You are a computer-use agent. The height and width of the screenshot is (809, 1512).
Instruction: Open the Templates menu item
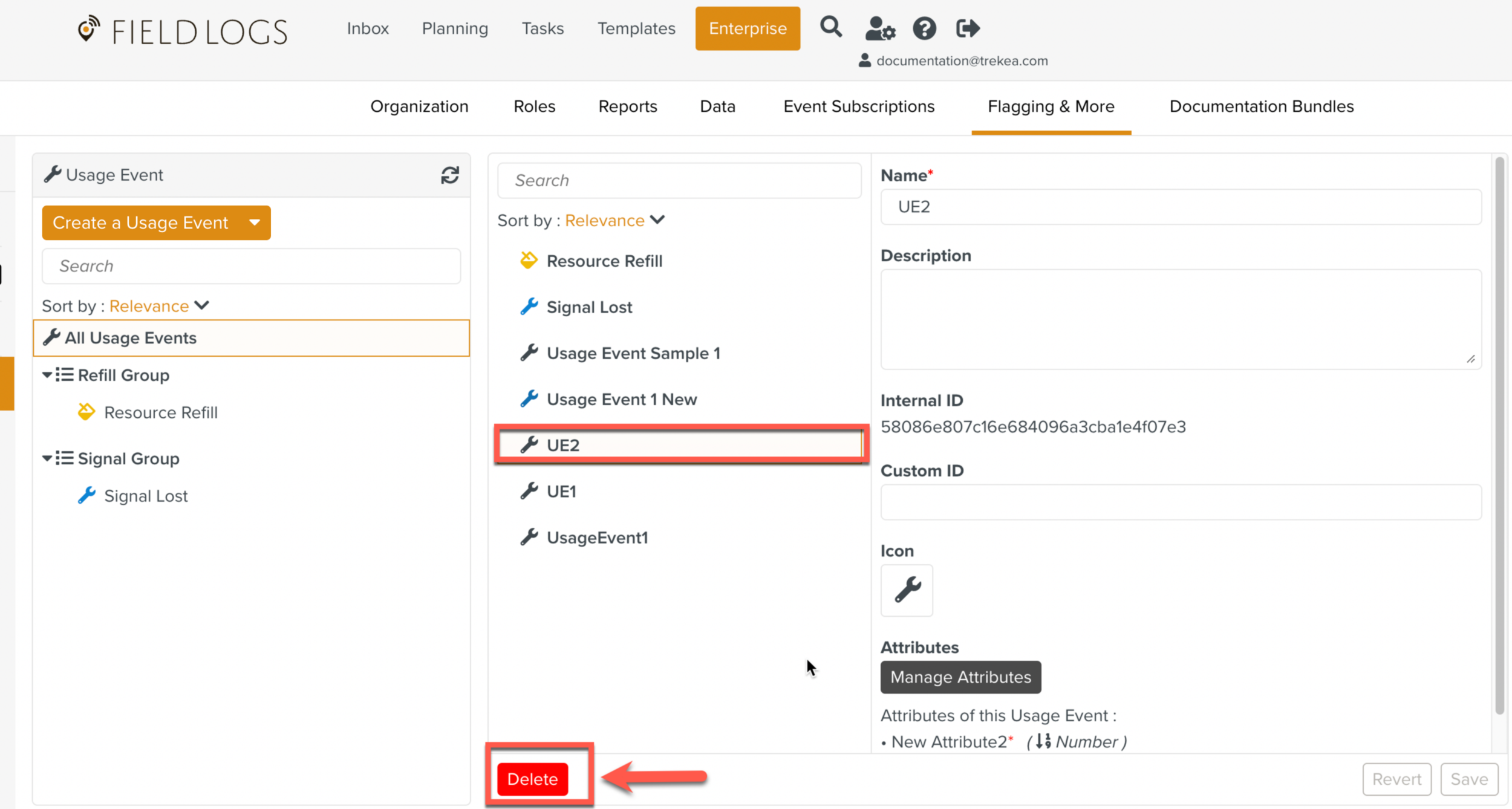[636, 28]
